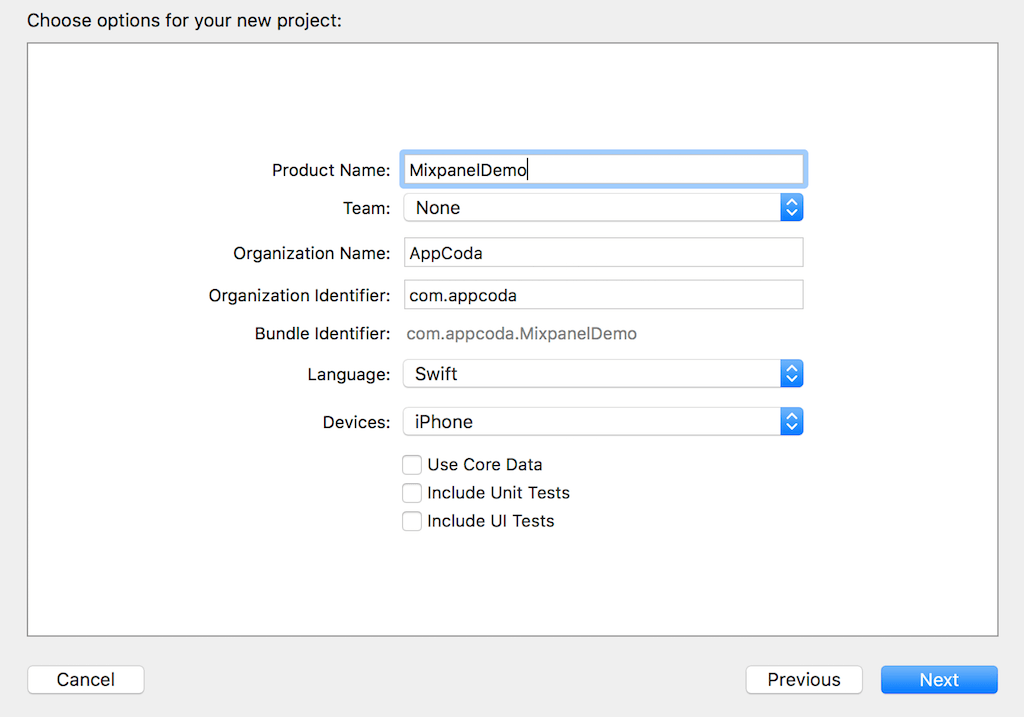Click the Devices label

[x=357, y=422]
